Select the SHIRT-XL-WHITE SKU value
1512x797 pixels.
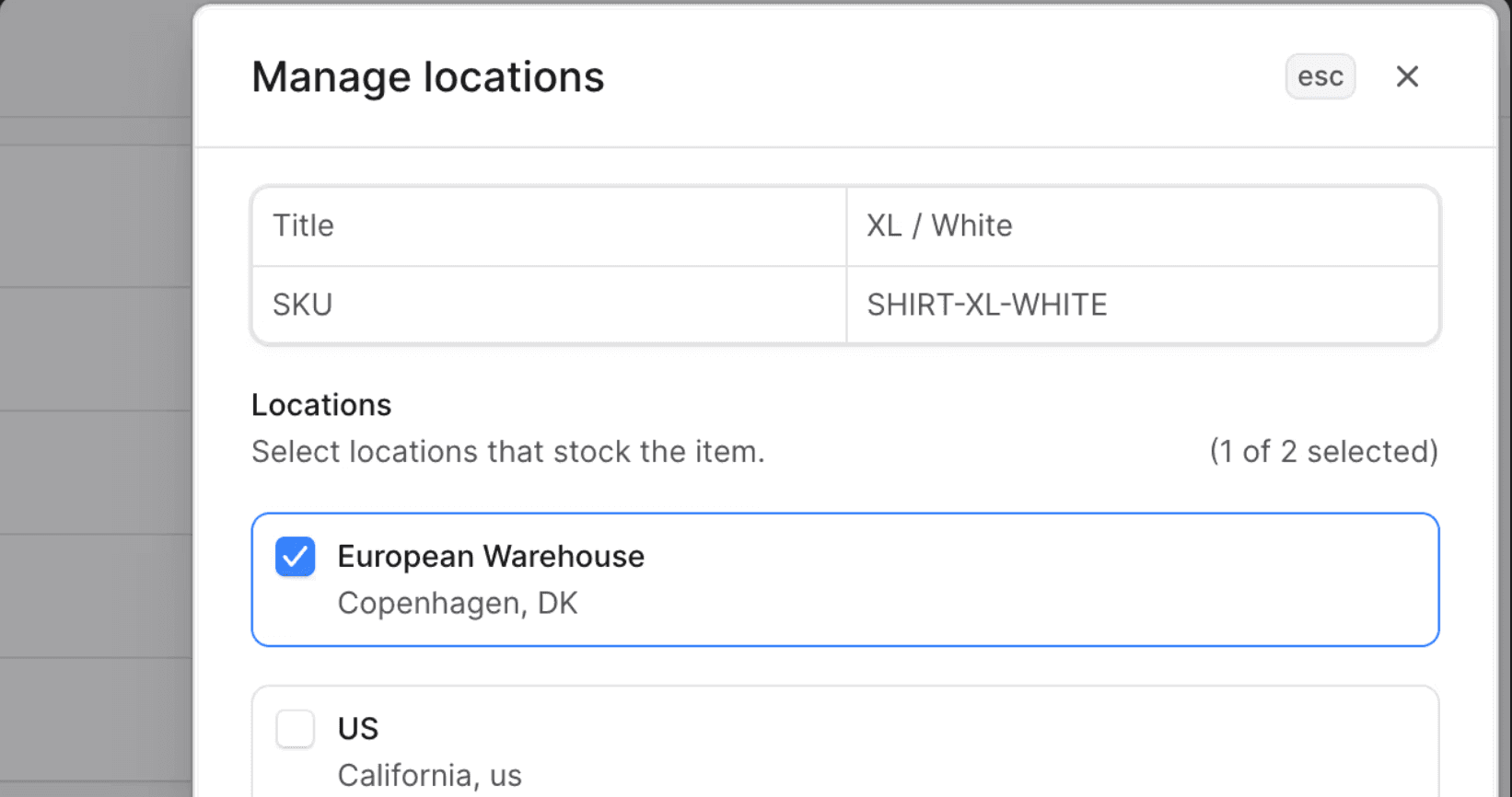986,305
